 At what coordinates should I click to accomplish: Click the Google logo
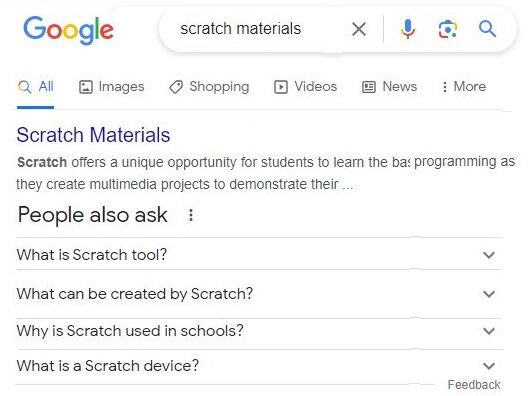68,30
